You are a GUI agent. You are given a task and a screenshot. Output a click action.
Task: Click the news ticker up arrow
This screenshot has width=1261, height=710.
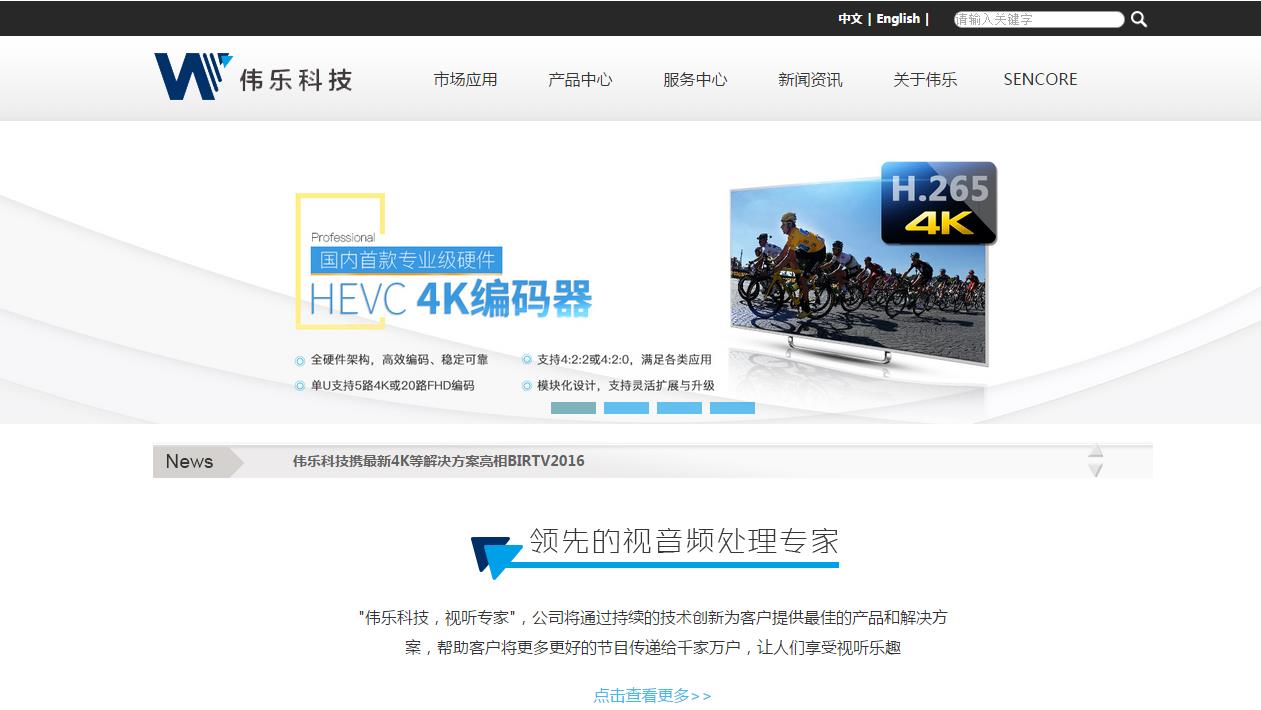(x=1096, y=451)
